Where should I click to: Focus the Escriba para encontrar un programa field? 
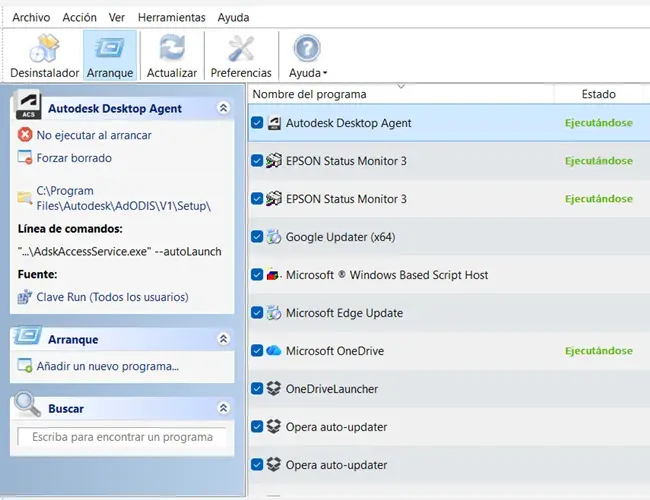122,437
